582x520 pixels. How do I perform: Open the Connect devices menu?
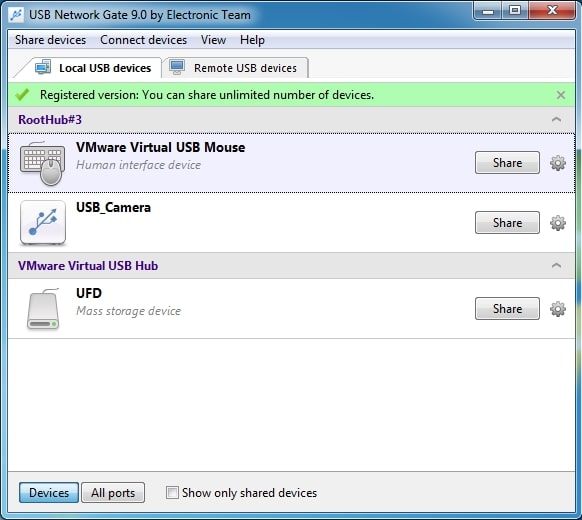pyautogui.click(x=144, y=40)
